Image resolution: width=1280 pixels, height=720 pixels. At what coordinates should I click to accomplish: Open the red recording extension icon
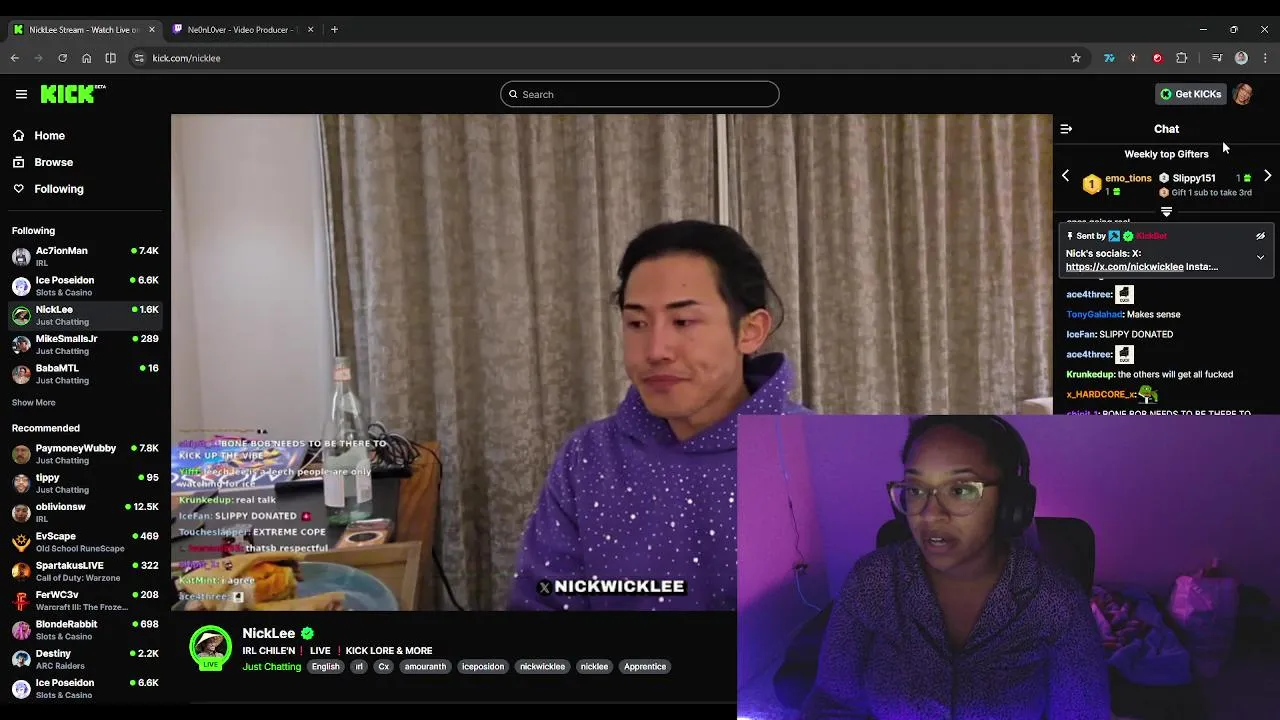(1157, 58)
